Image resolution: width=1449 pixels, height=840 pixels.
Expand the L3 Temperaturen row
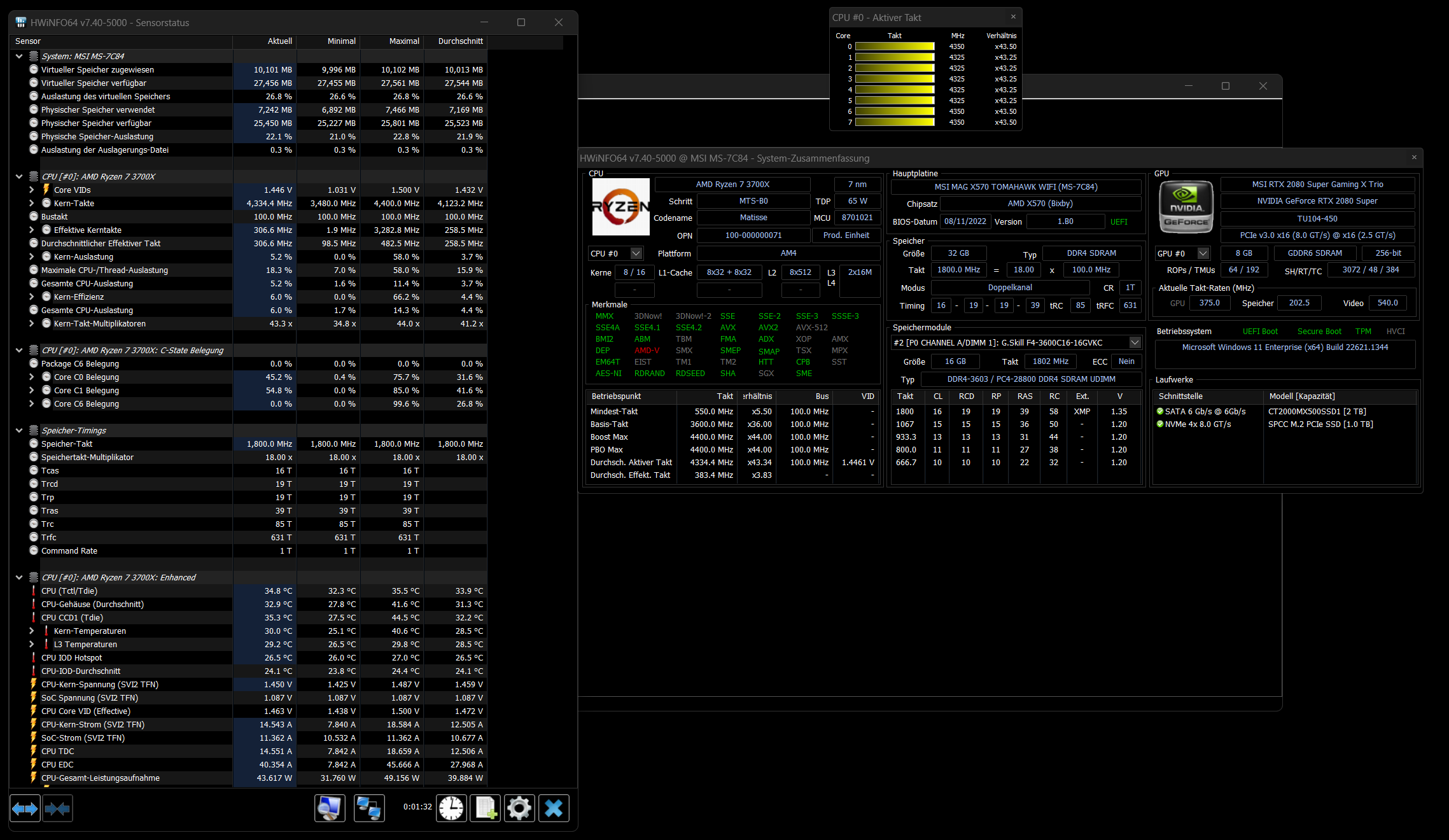point(32,644)
